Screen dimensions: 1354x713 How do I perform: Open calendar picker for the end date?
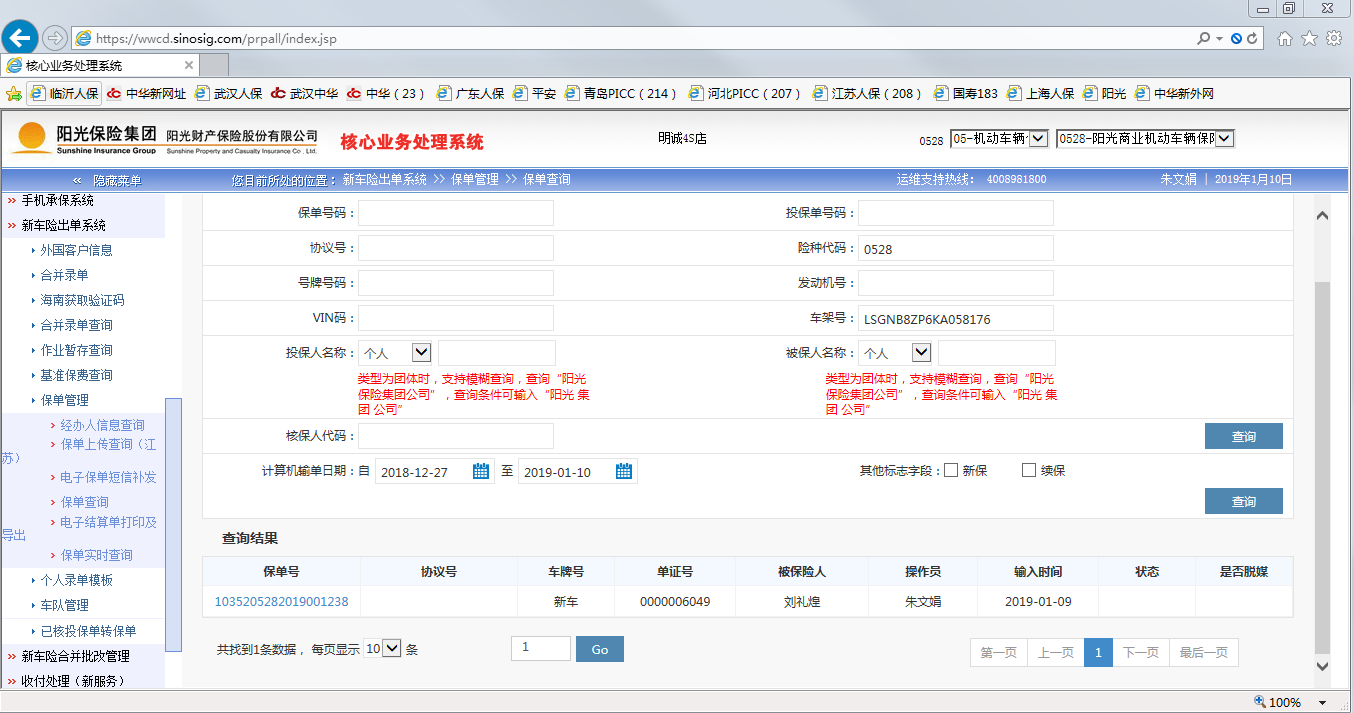pyautogui.click(x=624, y=471)
